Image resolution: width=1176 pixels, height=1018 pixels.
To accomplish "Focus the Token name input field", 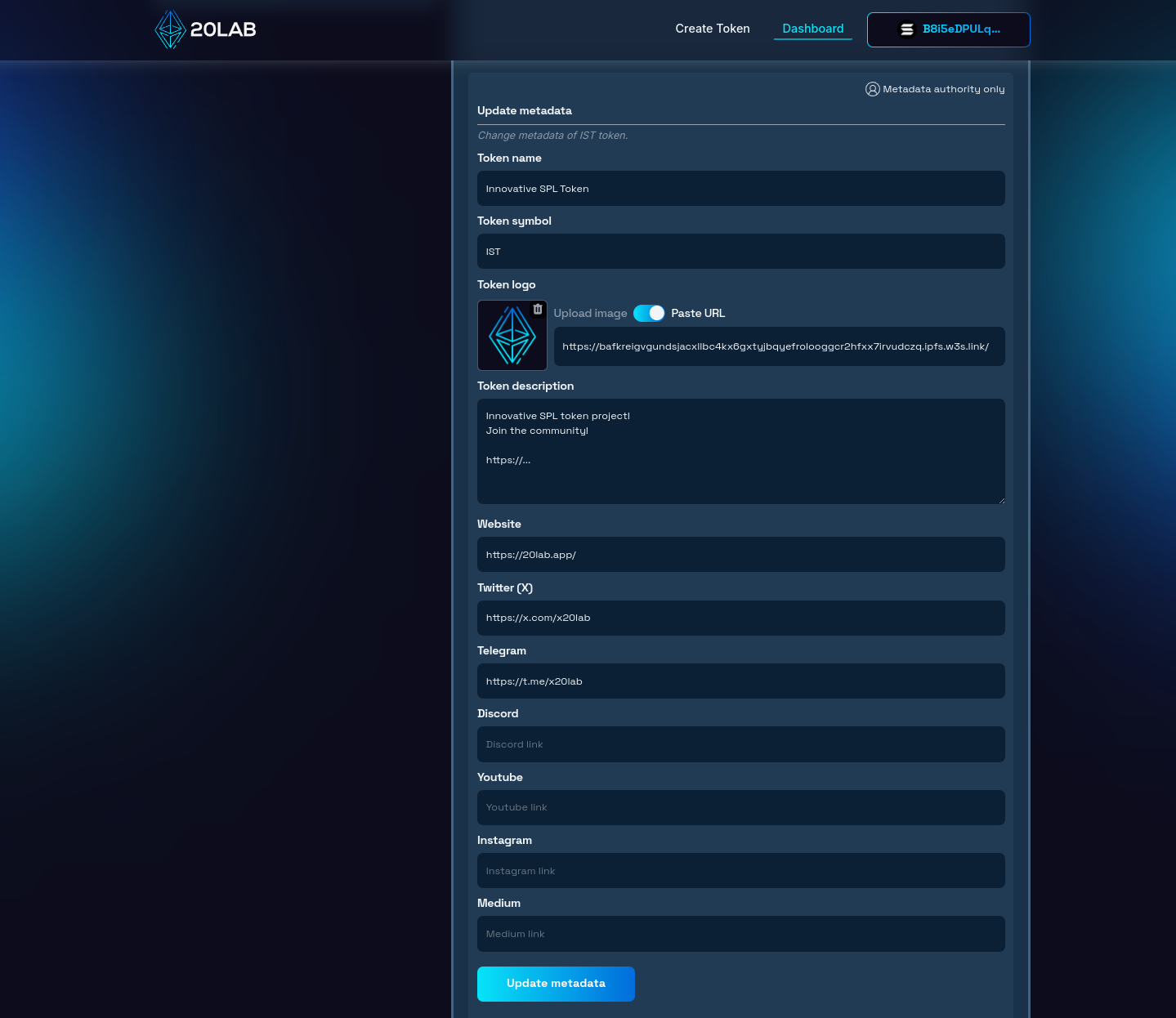I will coord(741,189).
